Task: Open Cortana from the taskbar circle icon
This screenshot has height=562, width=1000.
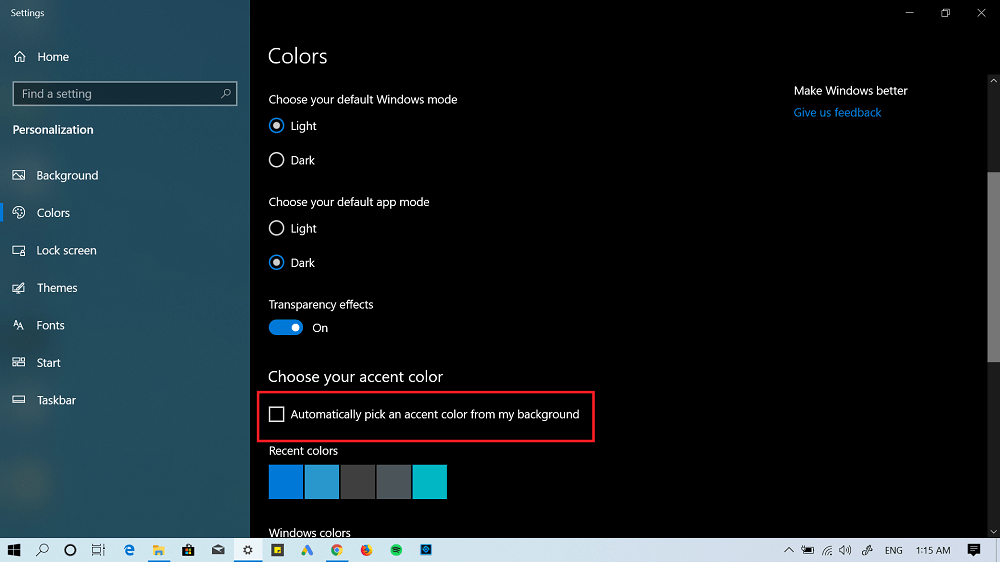Action: (x=70, y=550)
